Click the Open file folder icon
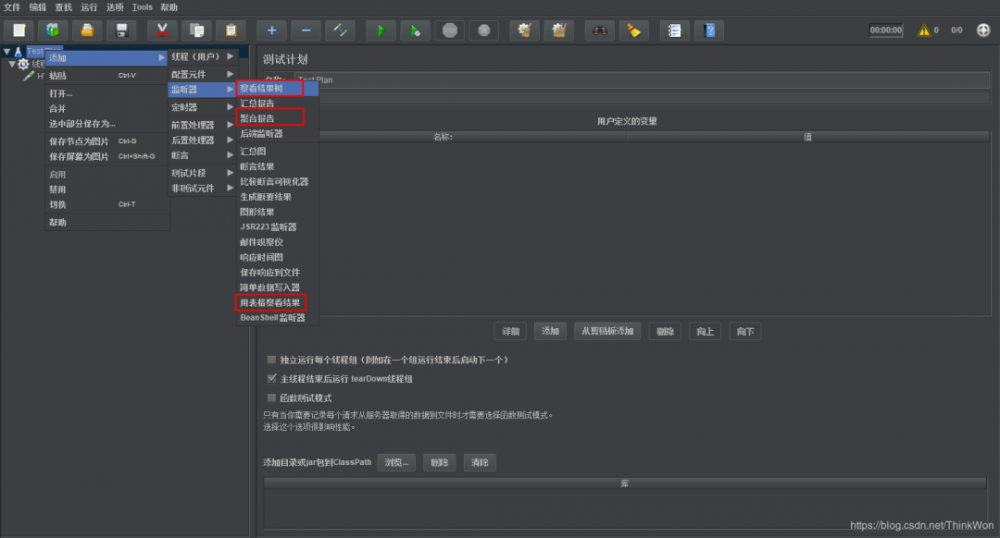 click(x=87, y=30)
